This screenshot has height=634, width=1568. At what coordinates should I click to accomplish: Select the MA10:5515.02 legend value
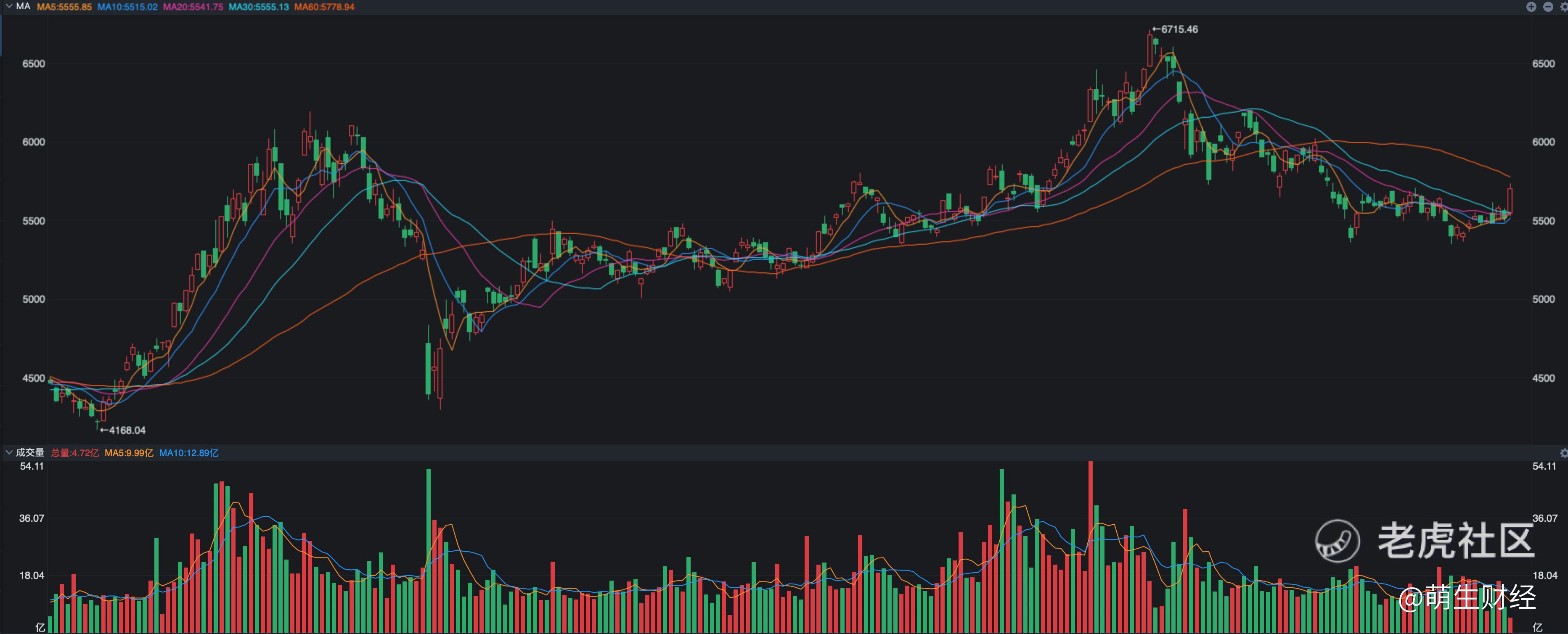click(x=127, y=7)
